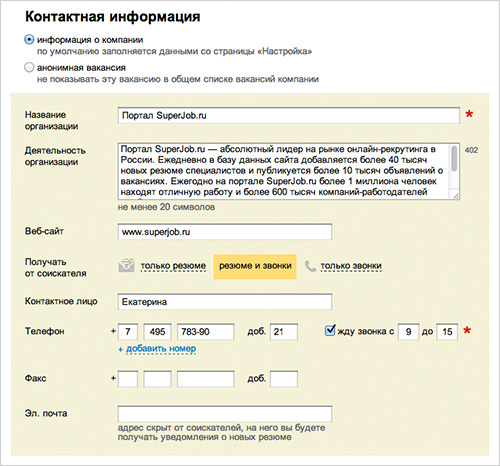The width and height of the screenshot is (500, 466).
Task: Click the 'Контактная информация' heading
Action: click(113, 16)
